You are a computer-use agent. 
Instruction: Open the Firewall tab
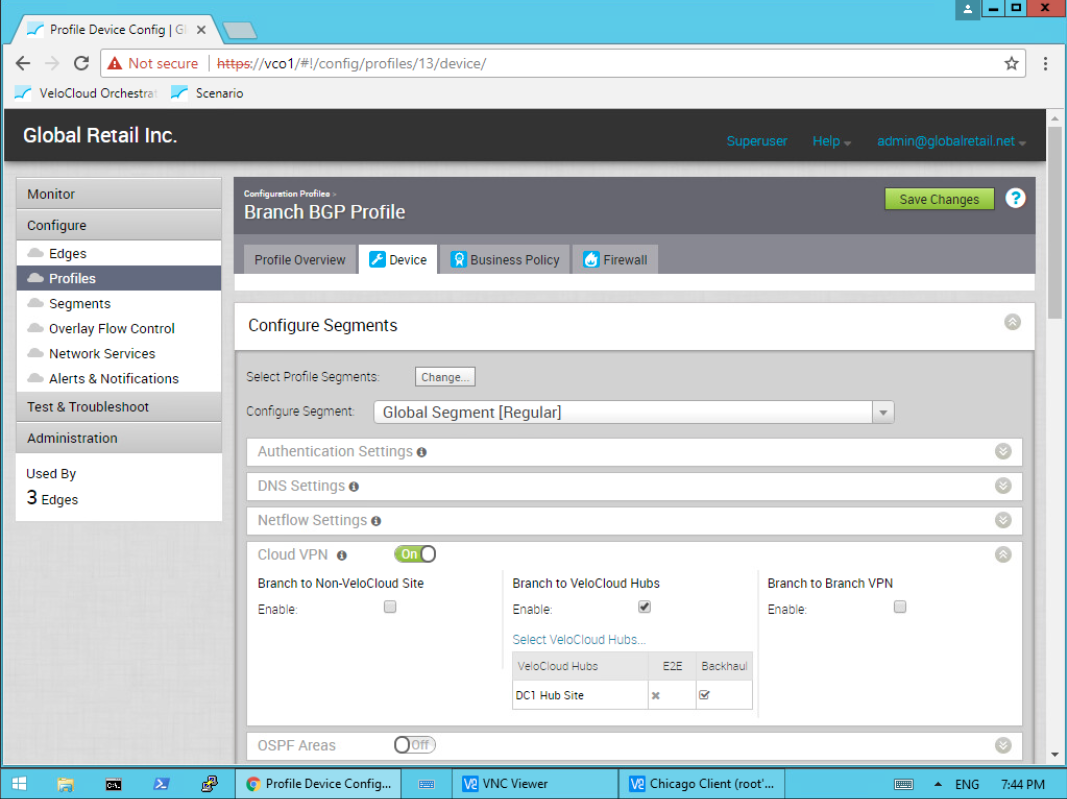point(615,260)
